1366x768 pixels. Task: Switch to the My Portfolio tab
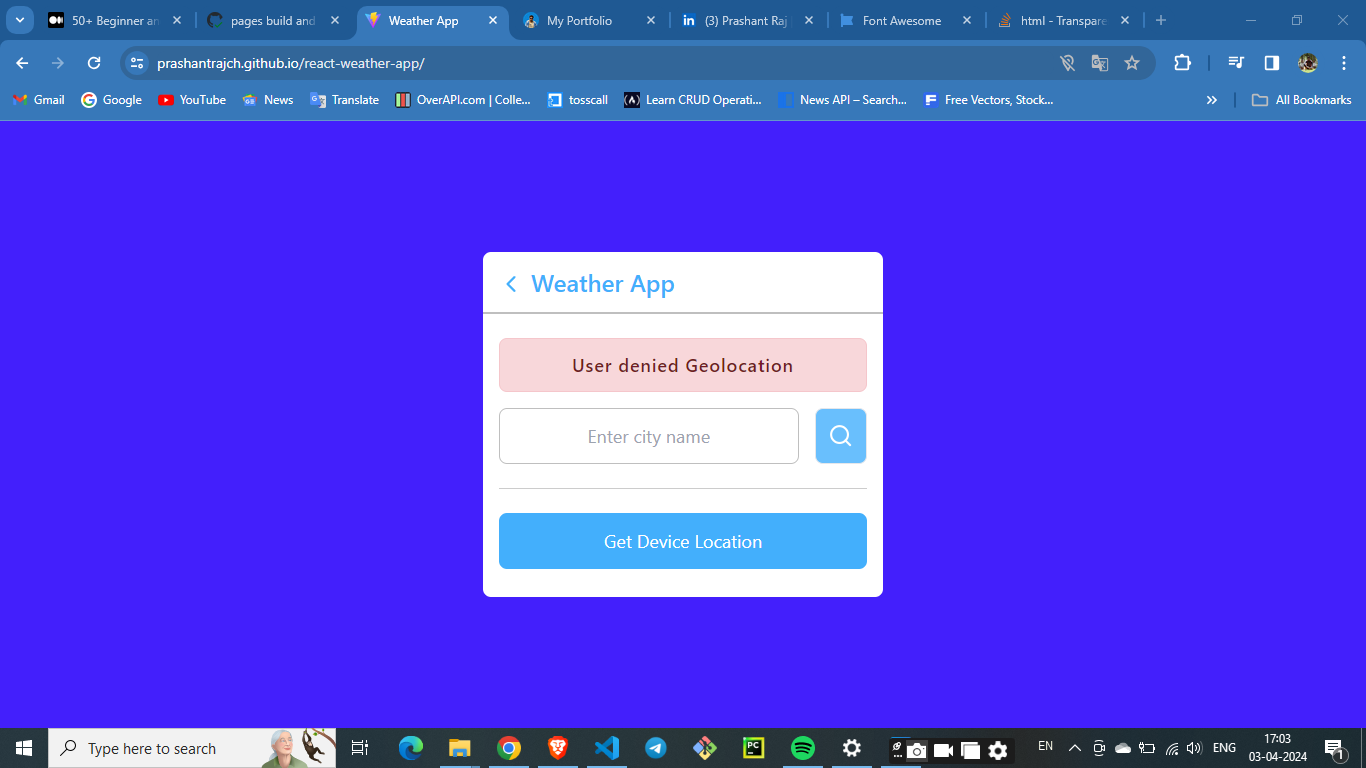(x=579, y=20)
